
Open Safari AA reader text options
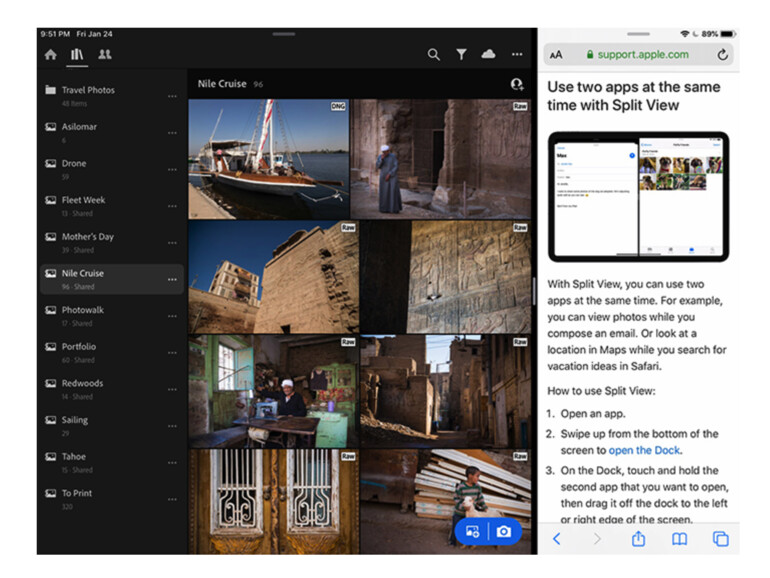coord(556,55)
